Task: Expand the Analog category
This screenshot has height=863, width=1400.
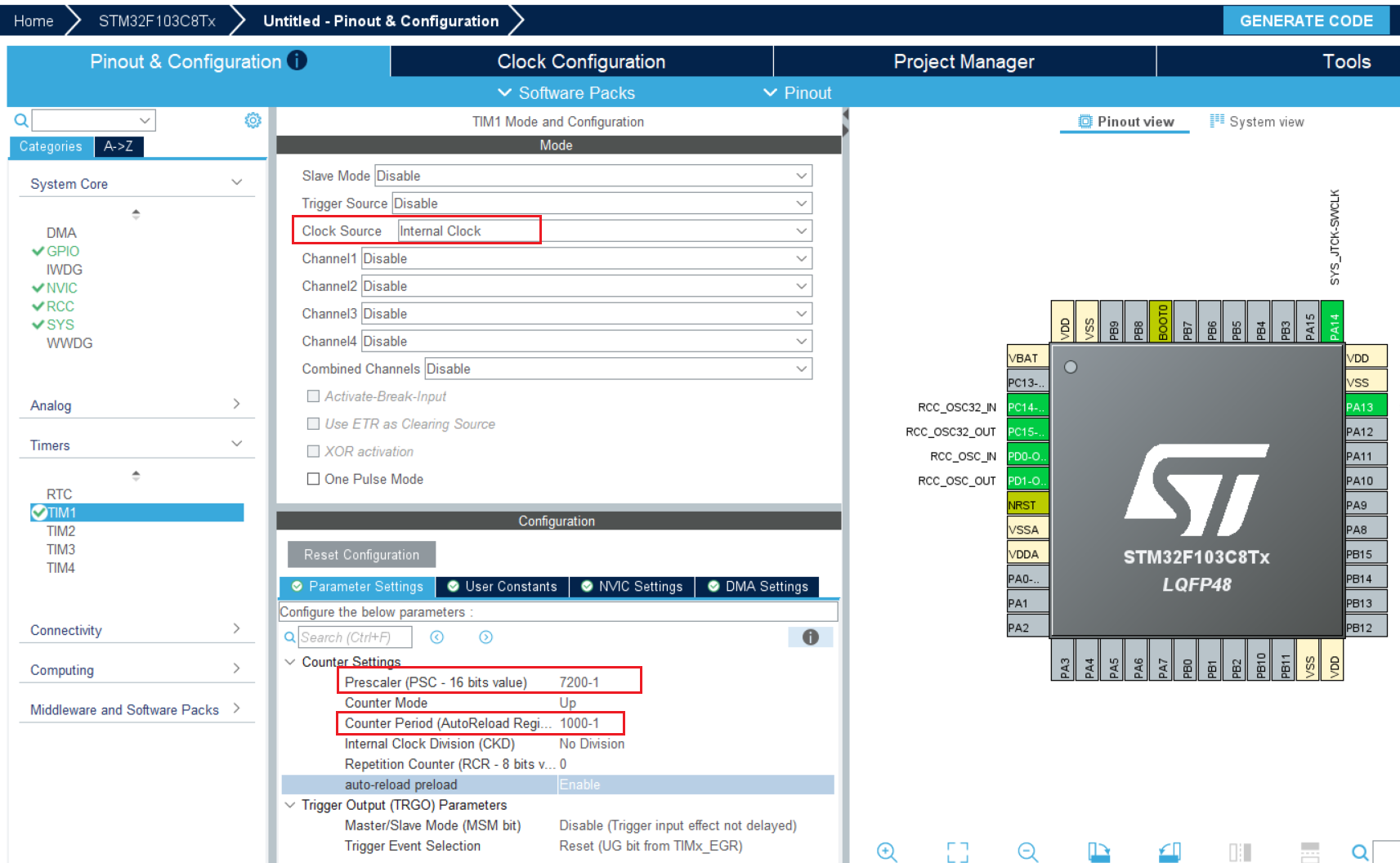Action: click(x=136, y=405)
